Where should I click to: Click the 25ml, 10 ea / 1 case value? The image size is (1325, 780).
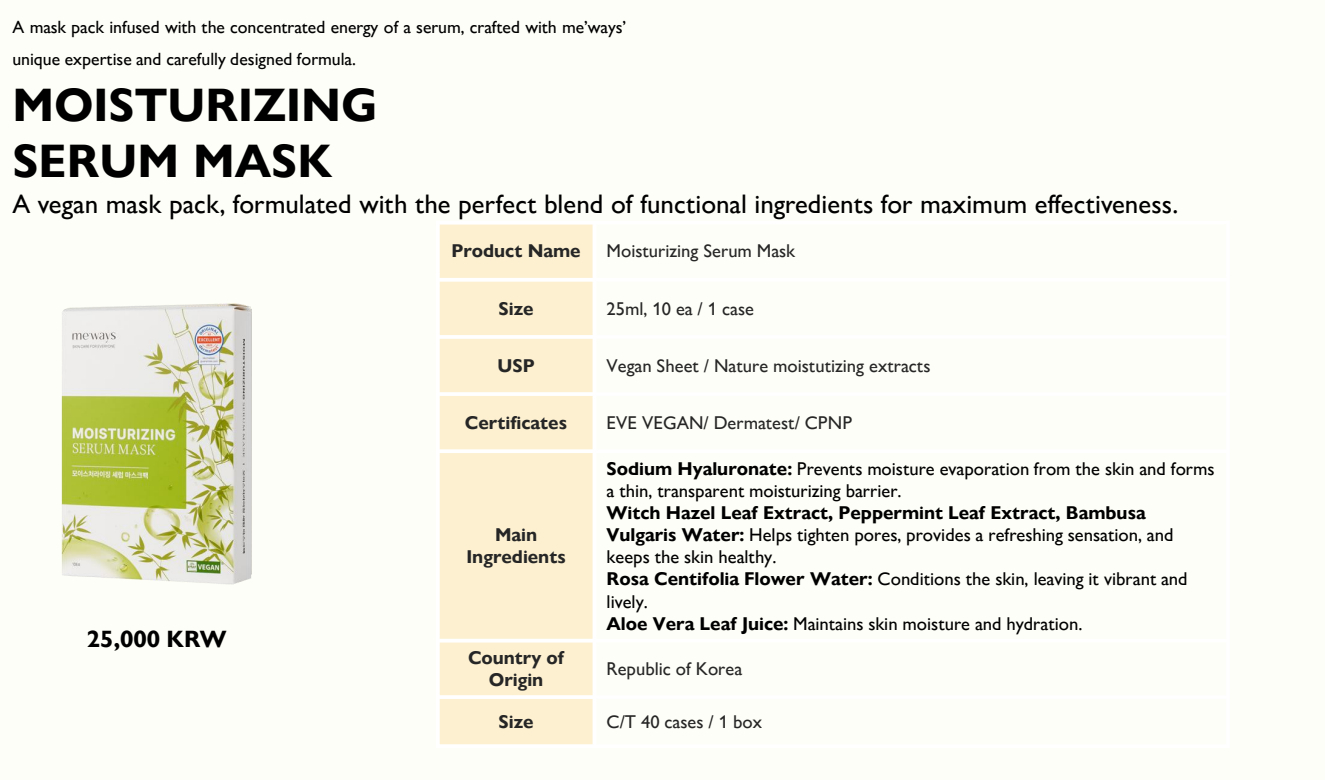click(x=680, y=310)
